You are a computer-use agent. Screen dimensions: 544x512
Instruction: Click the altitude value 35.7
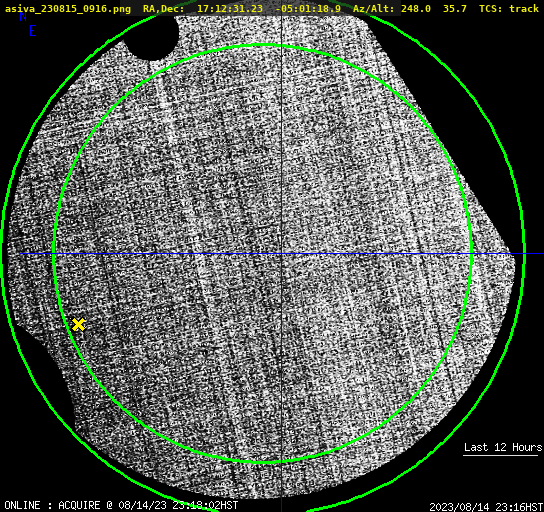coord(454,8)
